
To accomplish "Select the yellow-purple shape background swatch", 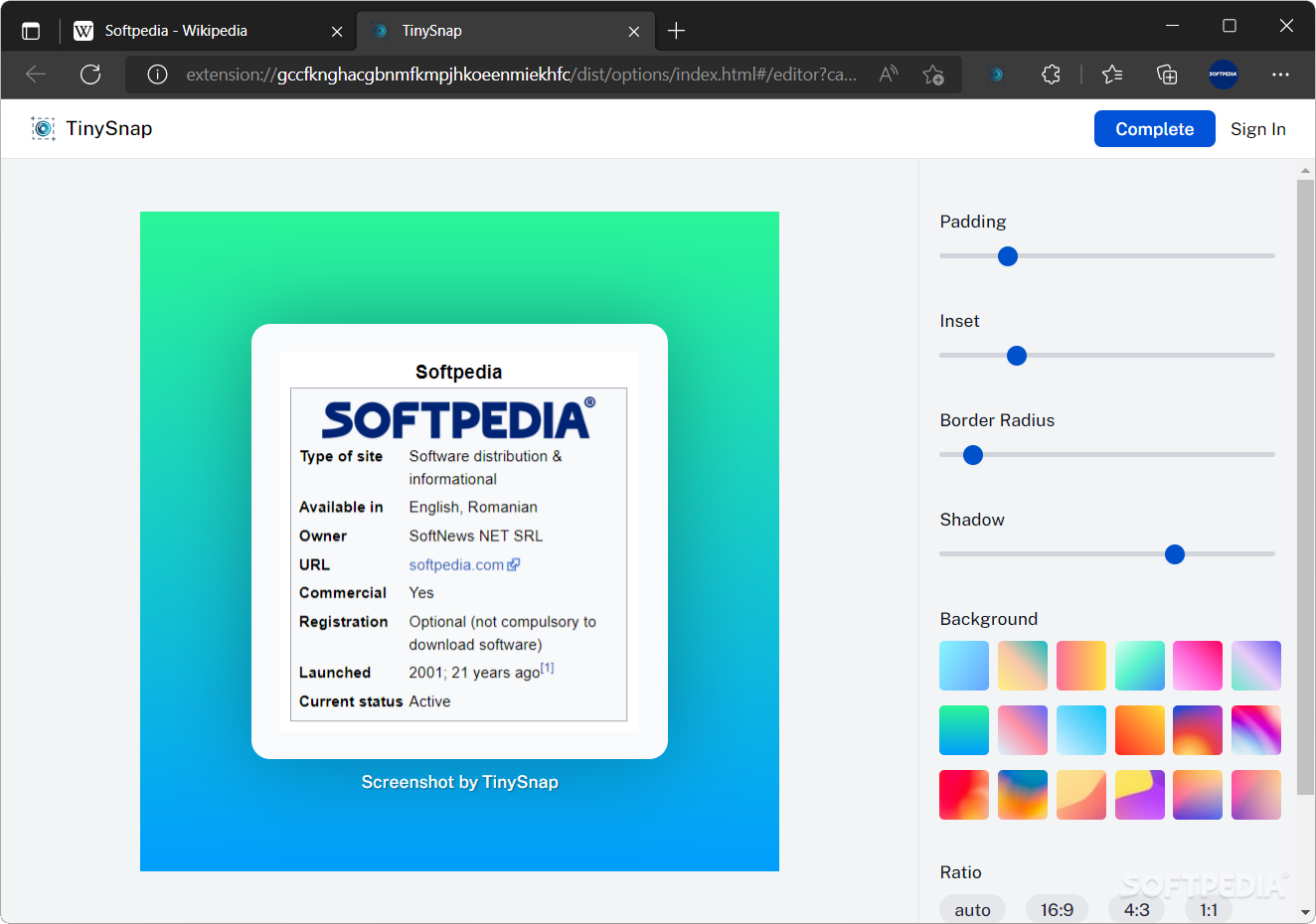I will click(1140, 795).
